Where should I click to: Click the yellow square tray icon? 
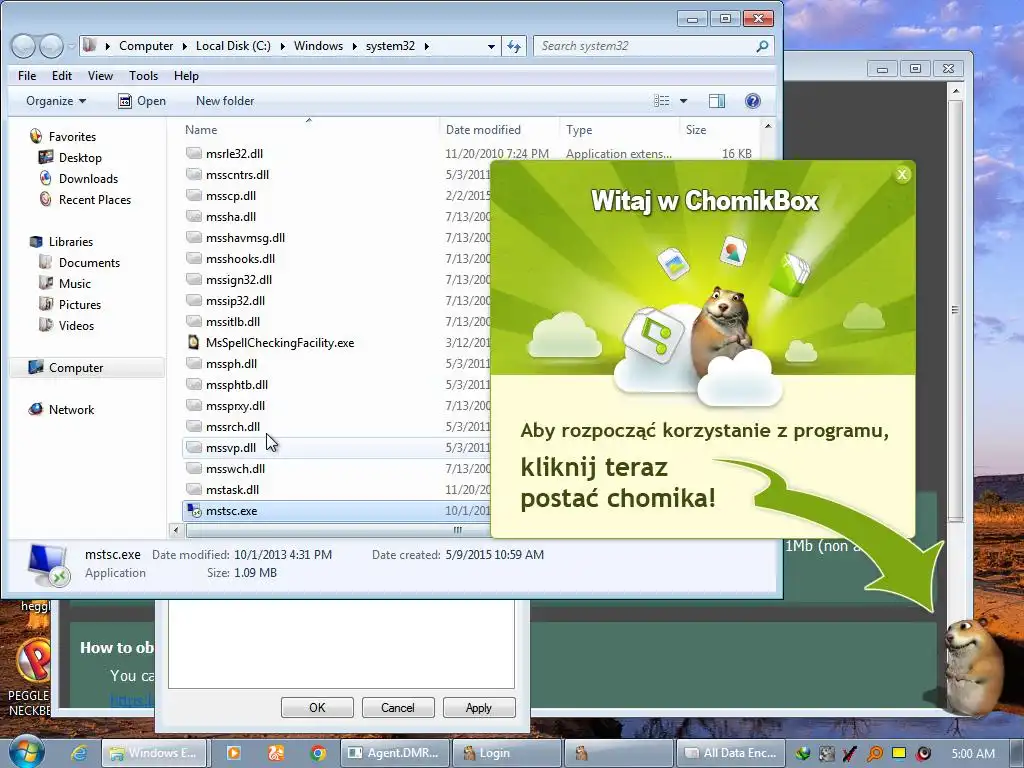[x=899, y=753]
